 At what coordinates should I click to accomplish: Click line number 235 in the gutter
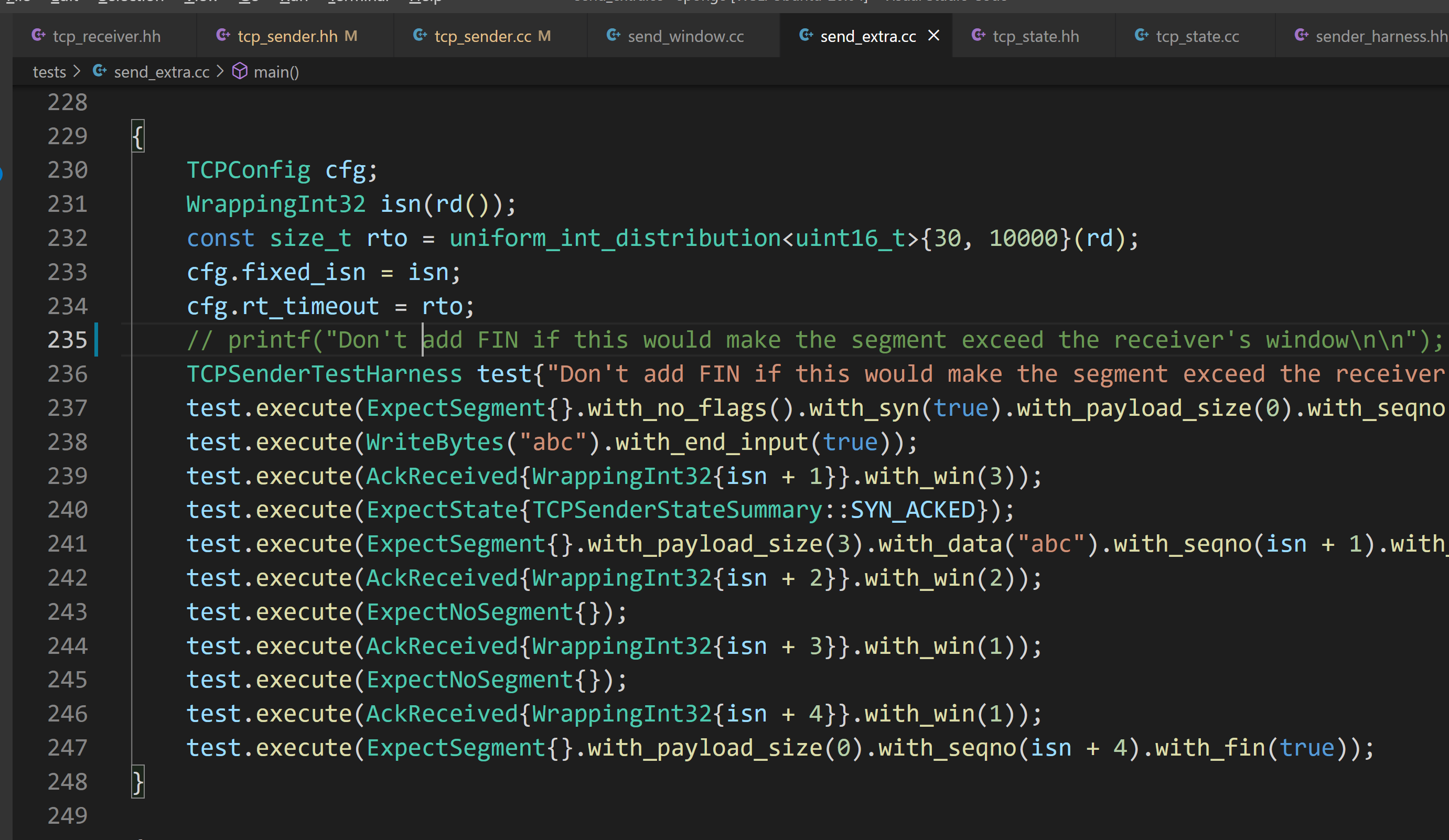coord(67,340)
